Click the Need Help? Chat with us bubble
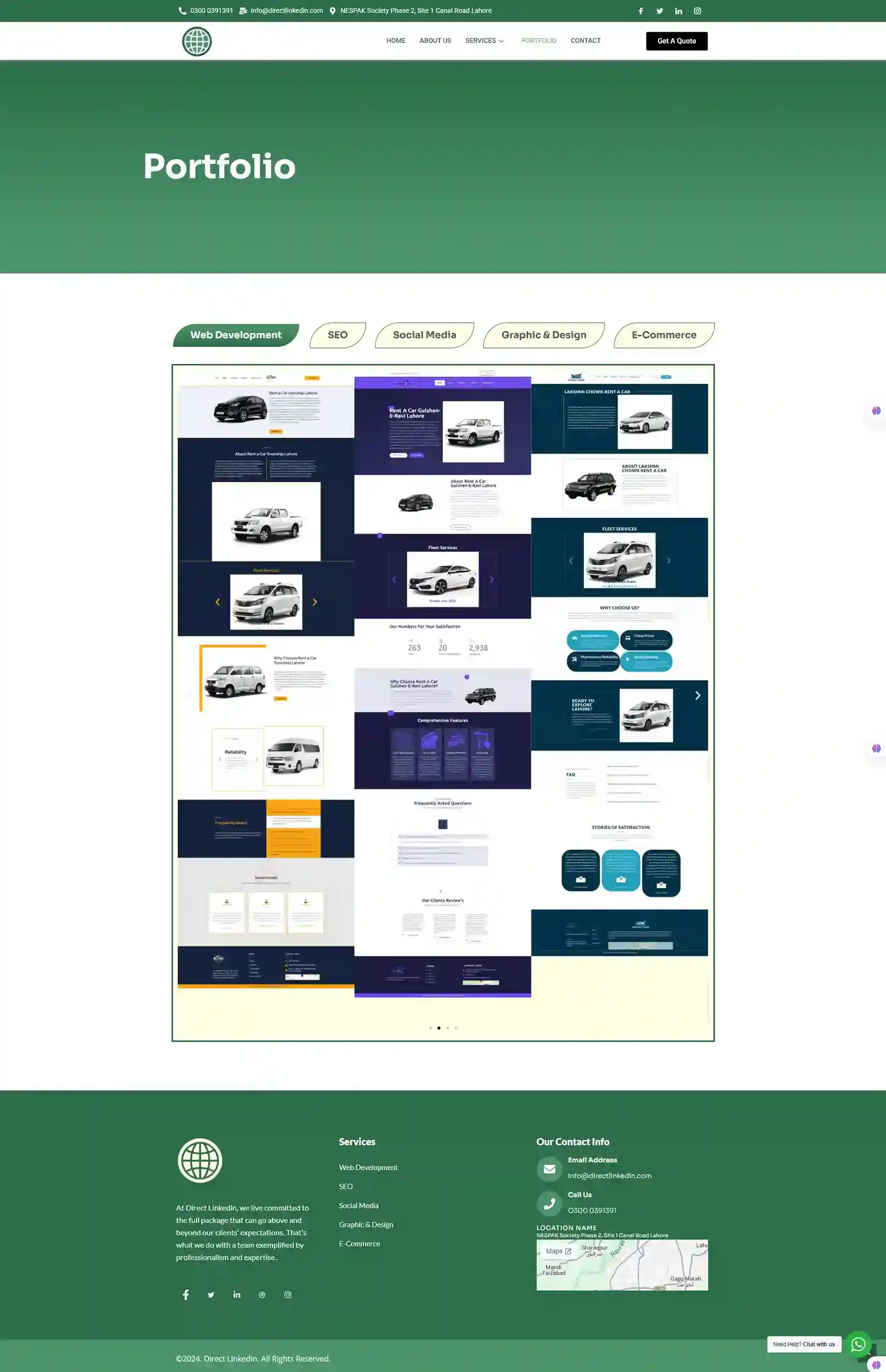Image resolution: width=886 pixels, height=1372 pixels. (x=804, y=1344)
